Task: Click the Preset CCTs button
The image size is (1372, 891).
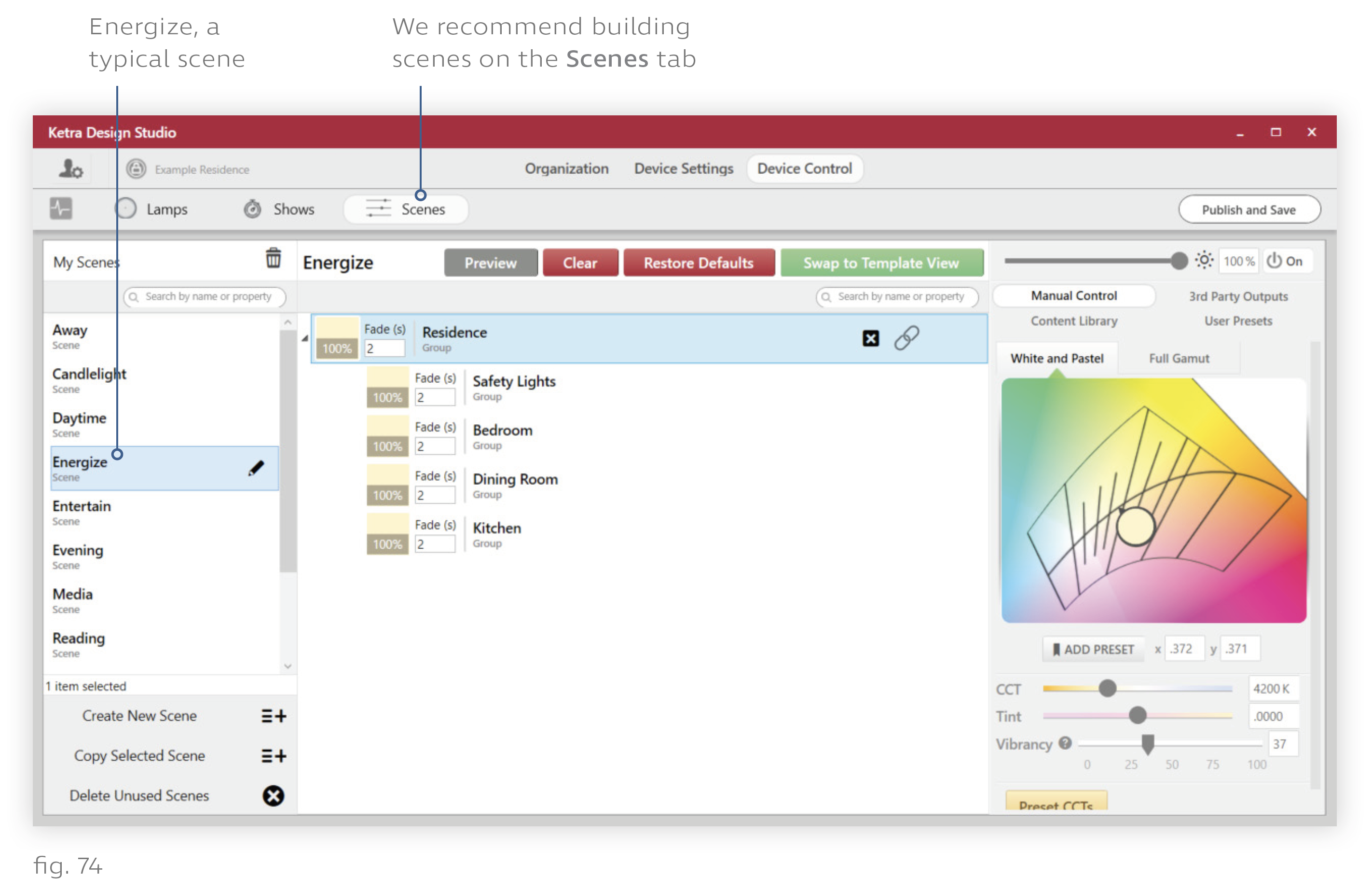Action: point(1056,802)
